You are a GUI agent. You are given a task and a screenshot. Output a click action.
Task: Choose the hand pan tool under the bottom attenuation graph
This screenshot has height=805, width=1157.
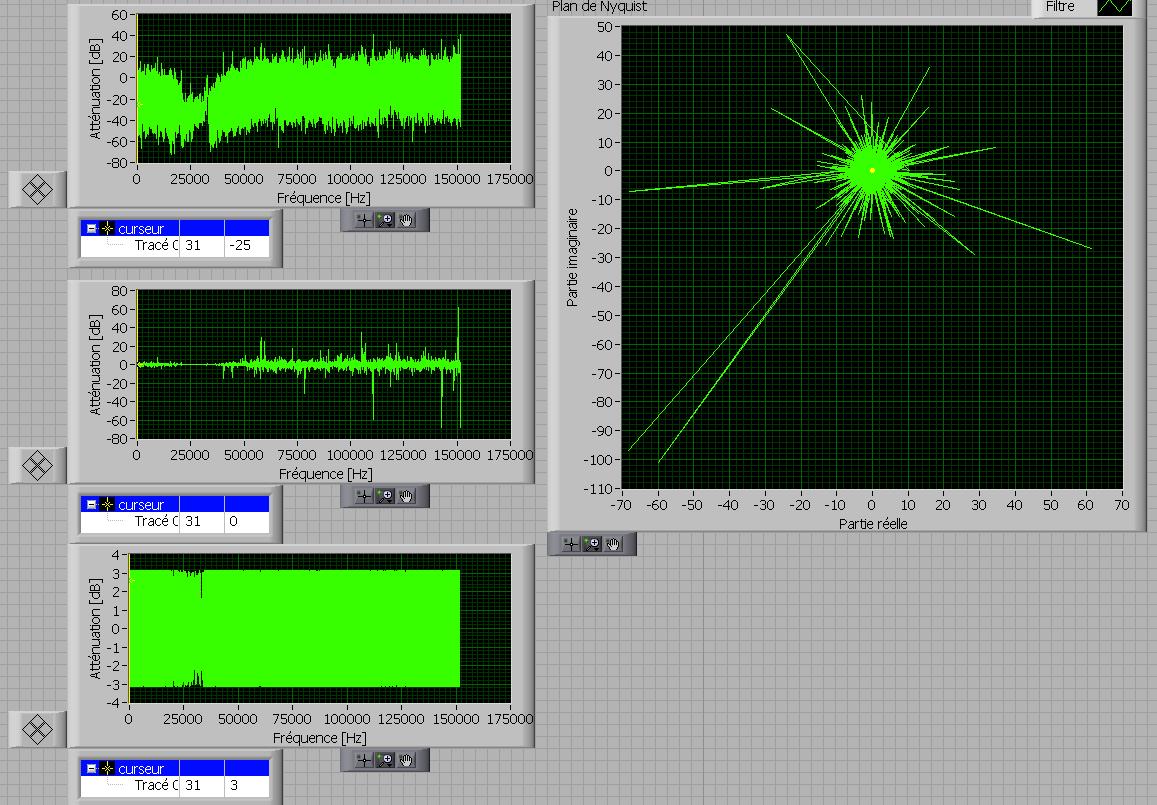[407, 760]
